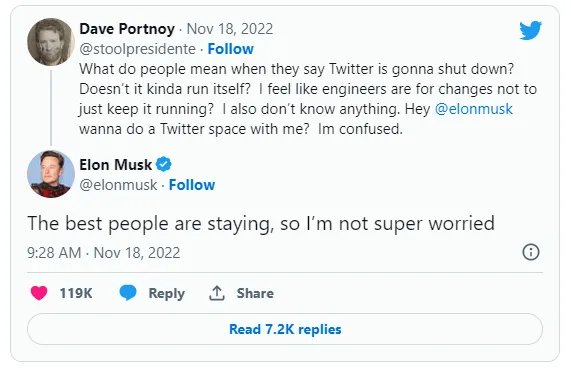571x368 pixels.
Task: Like the tweet with heart icon
Action: coord(39,293)
